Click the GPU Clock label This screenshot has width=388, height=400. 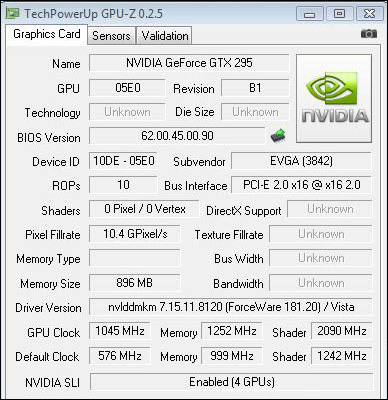[x=54, y=332]
